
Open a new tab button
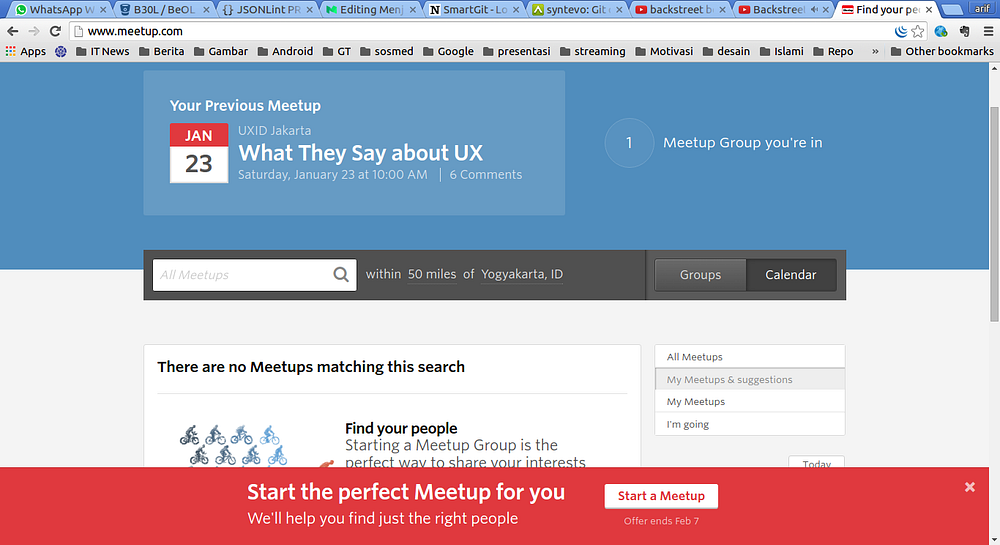952,10
